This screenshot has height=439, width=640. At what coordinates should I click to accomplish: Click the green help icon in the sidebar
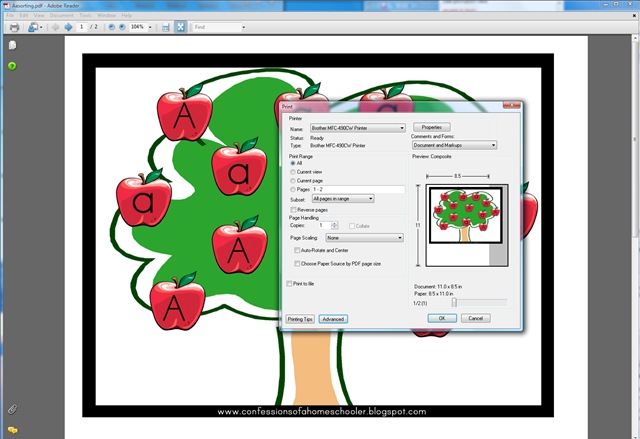(x=12, y=66)
